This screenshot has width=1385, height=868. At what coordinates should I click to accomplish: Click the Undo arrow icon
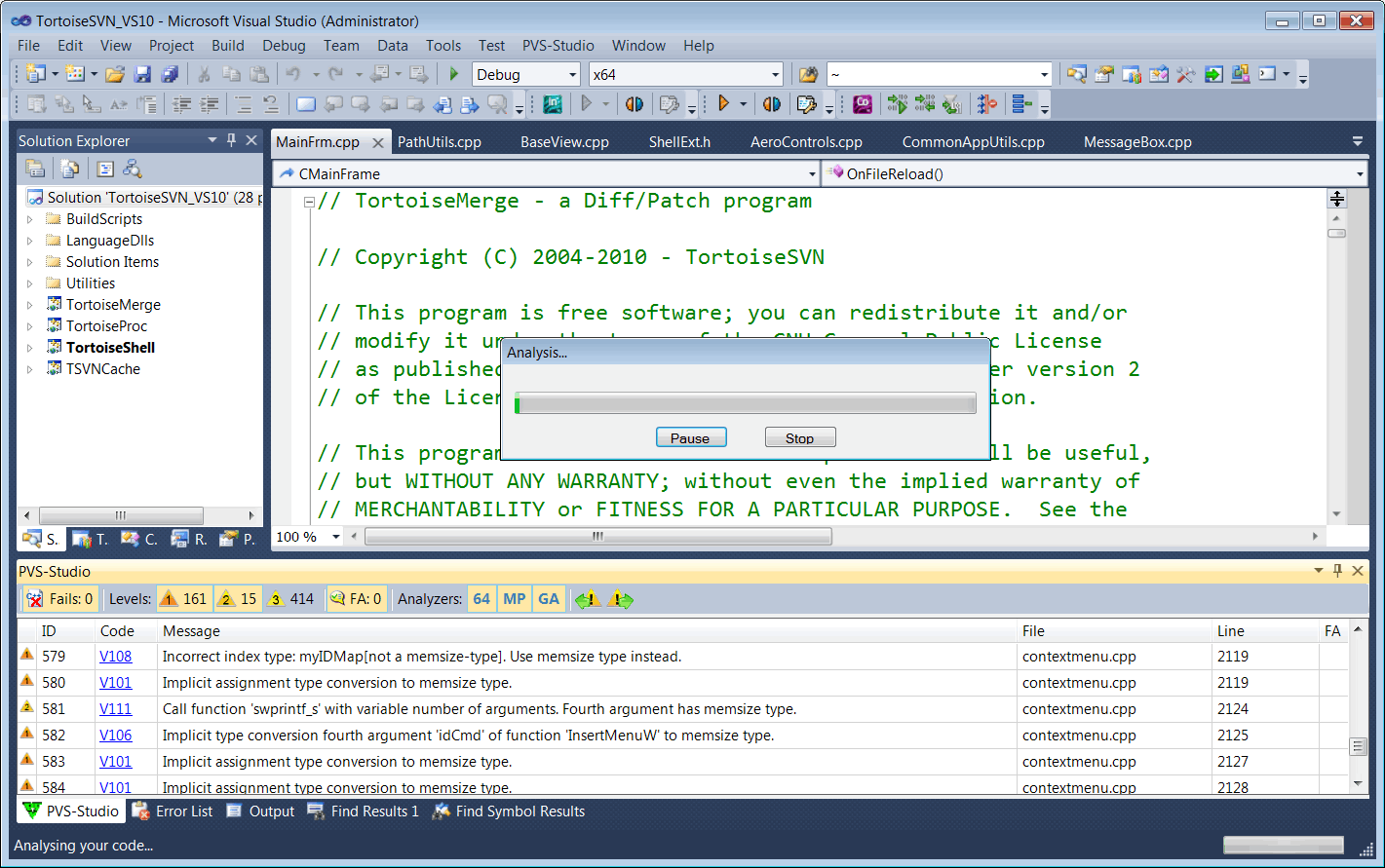[x=292, y=74]
